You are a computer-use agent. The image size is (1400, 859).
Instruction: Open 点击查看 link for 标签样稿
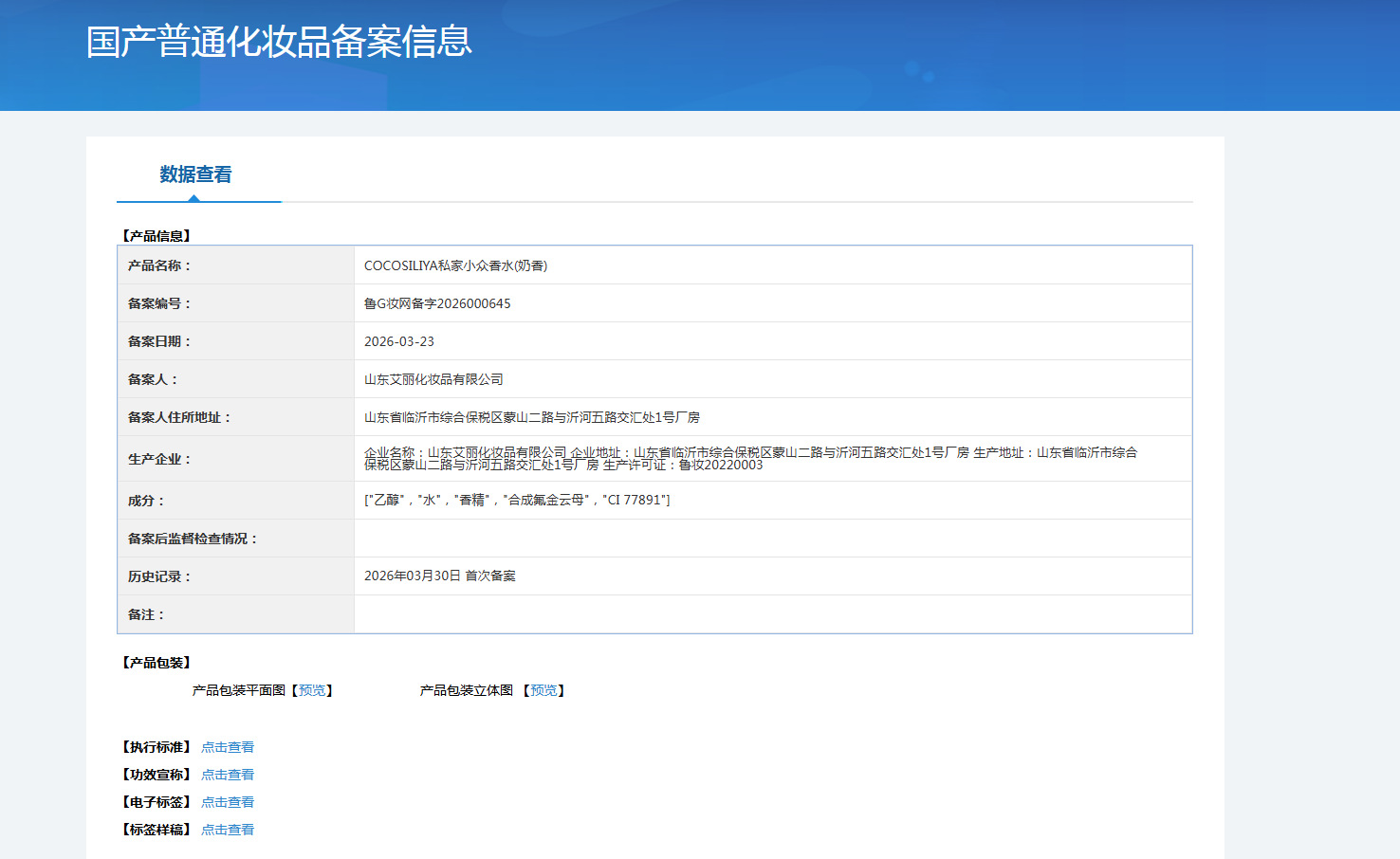228,830
